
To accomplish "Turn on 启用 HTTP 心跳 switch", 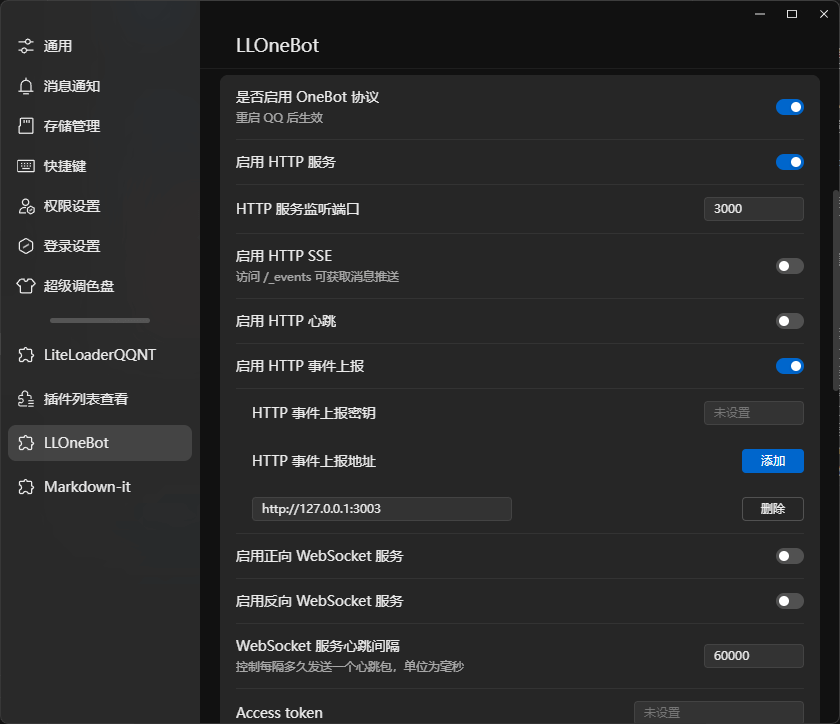I will [x=790, y=321].
